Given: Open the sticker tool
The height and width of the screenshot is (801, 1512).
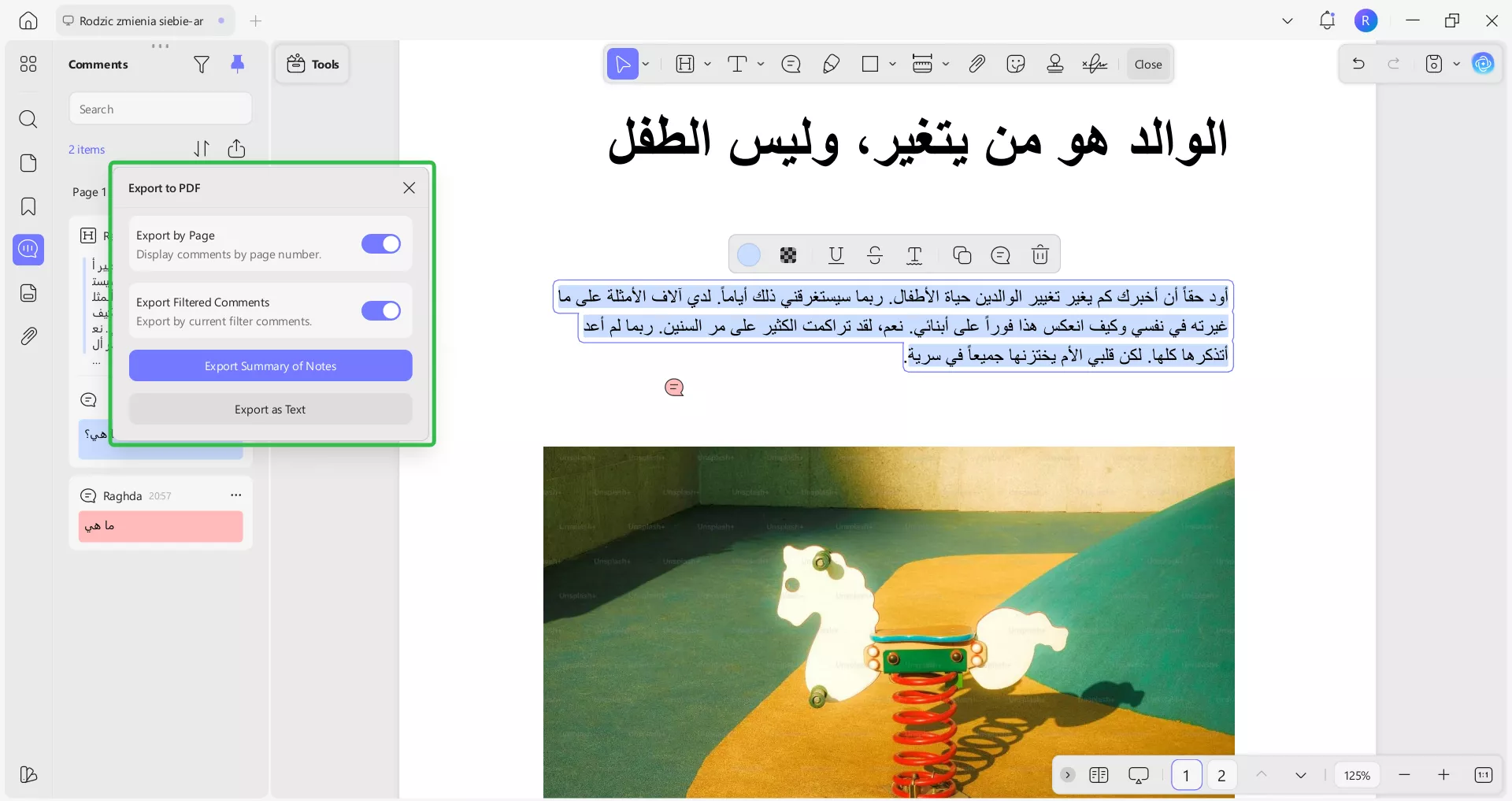Looking at the screenshot, I should pos(1016,64).
